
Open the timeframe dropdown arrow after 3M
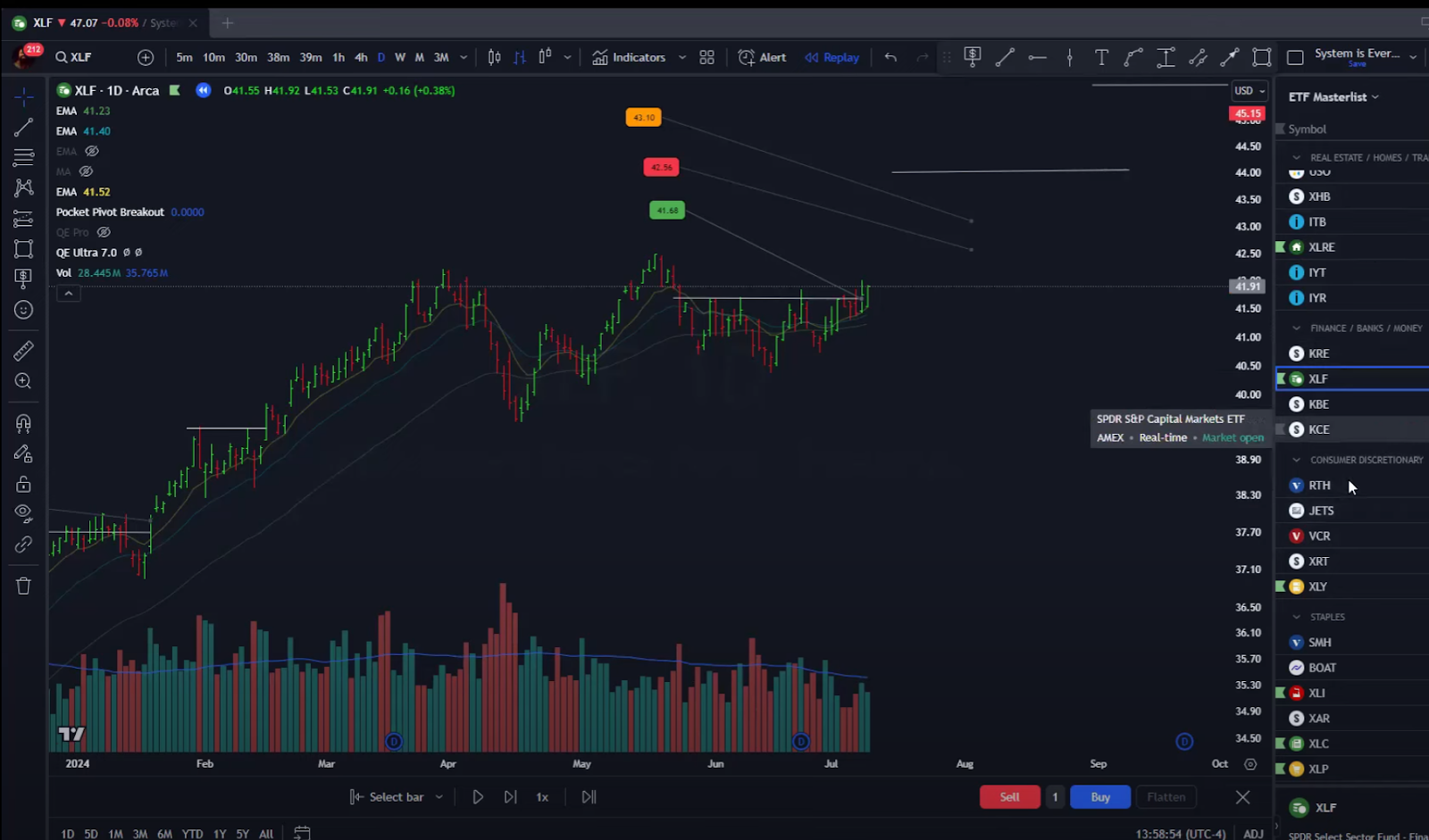[x=464, y=57]
